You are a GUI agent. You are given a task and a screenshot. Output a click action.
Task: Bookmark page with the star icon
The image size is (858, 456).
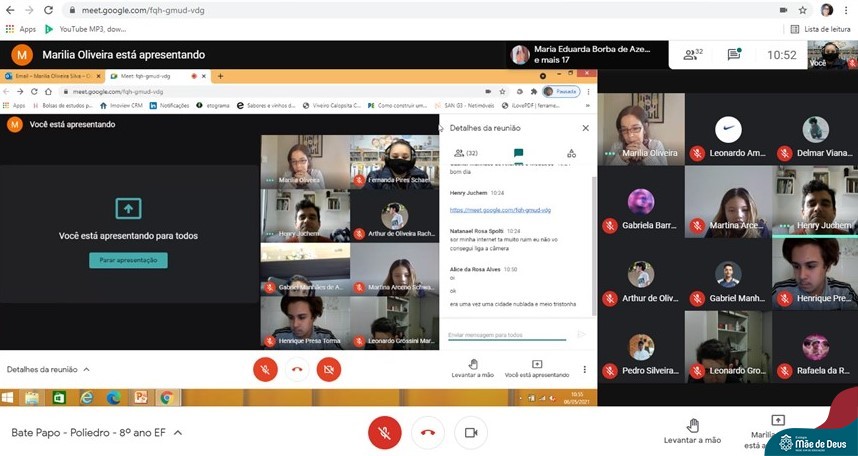click(803, 10)
